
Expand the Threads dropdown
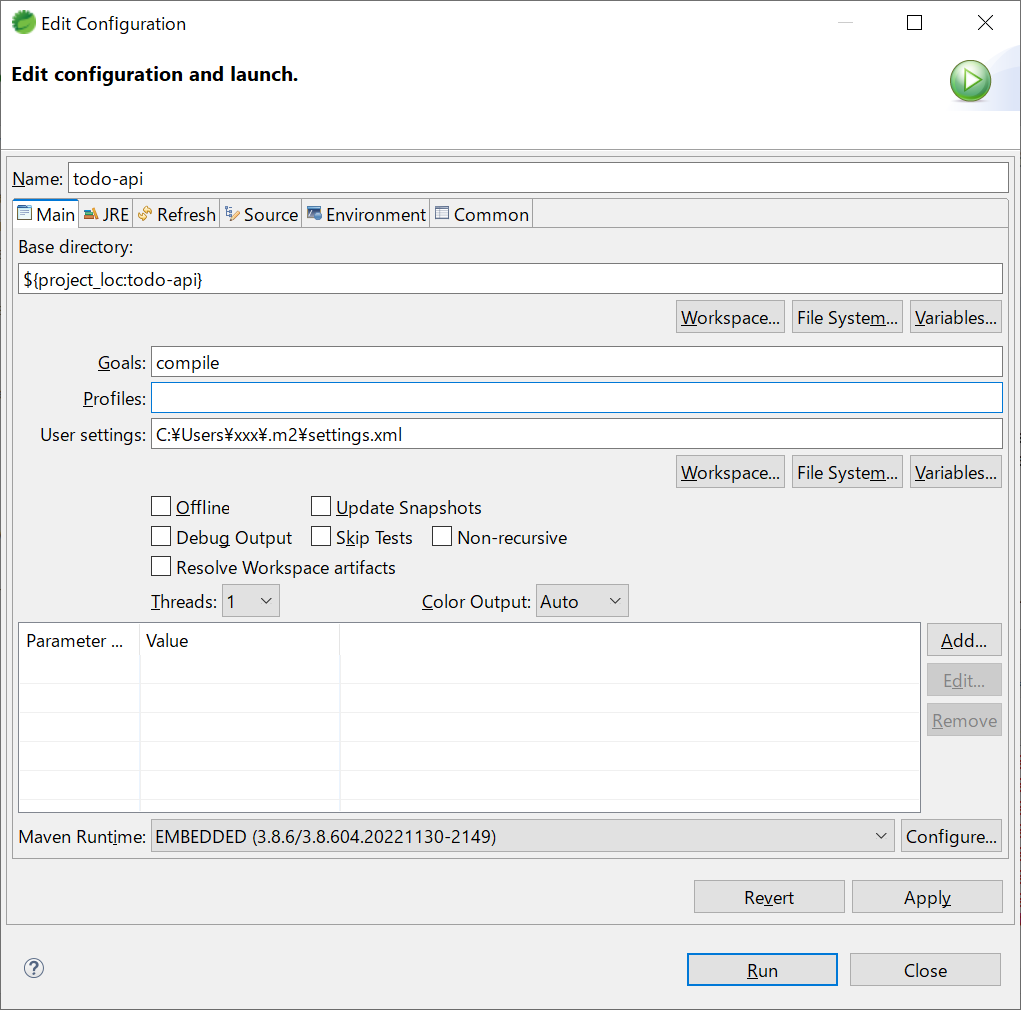251,601
